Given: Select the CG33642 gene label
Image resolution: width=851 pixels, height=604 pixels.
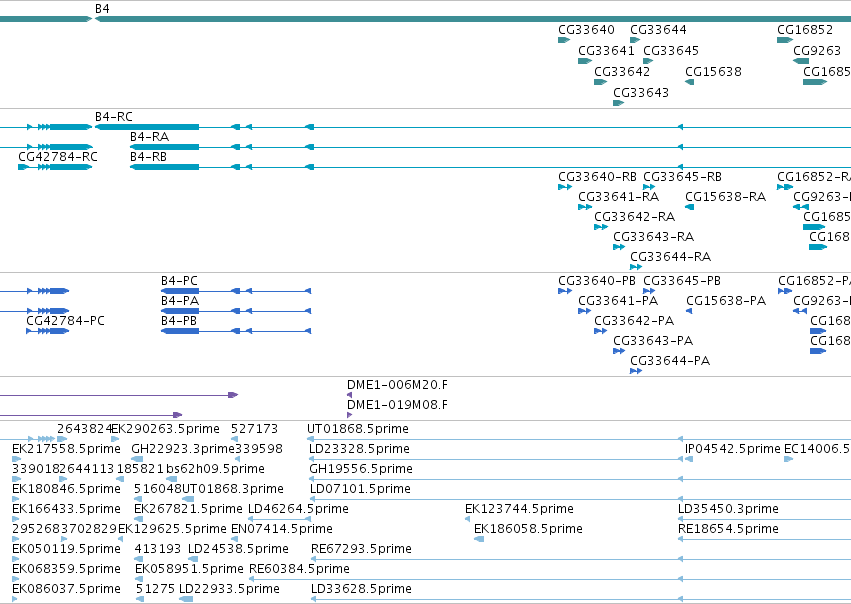Looking at the screenshot, I should 622,72.
